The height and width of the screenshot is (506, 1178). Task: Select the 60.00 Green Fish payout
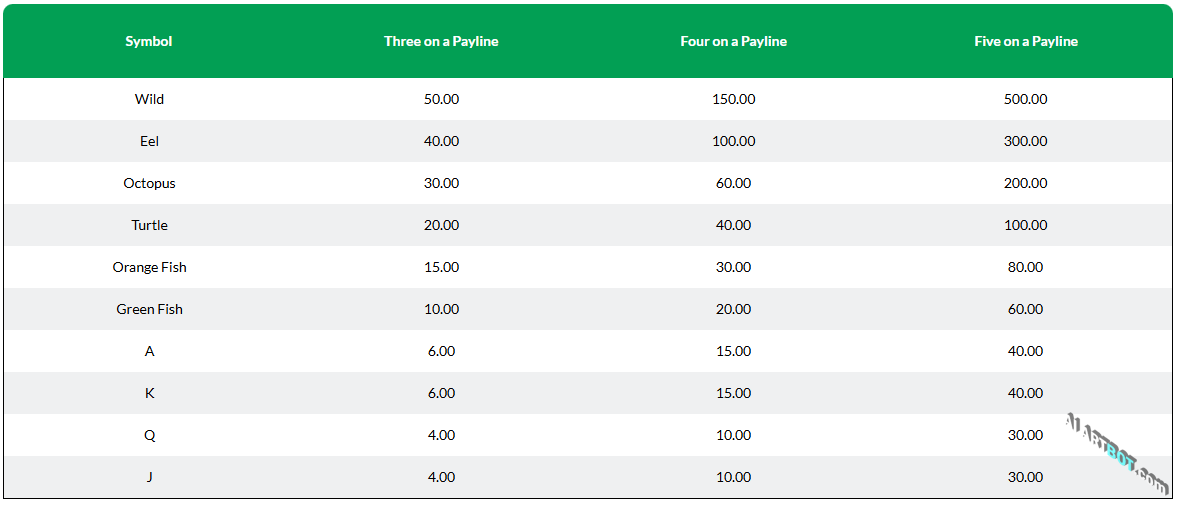coord(1025,309)
